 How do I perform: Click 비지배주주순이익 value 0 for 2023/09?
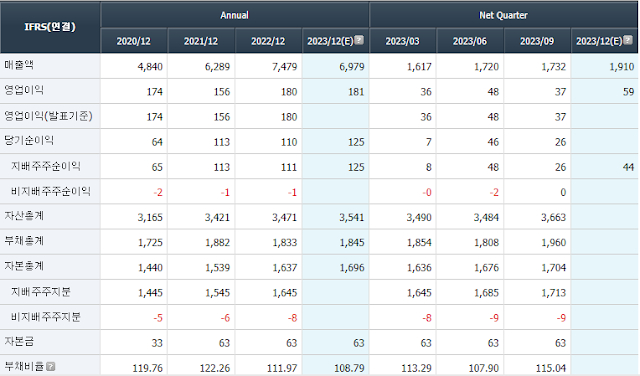[563, 192]
